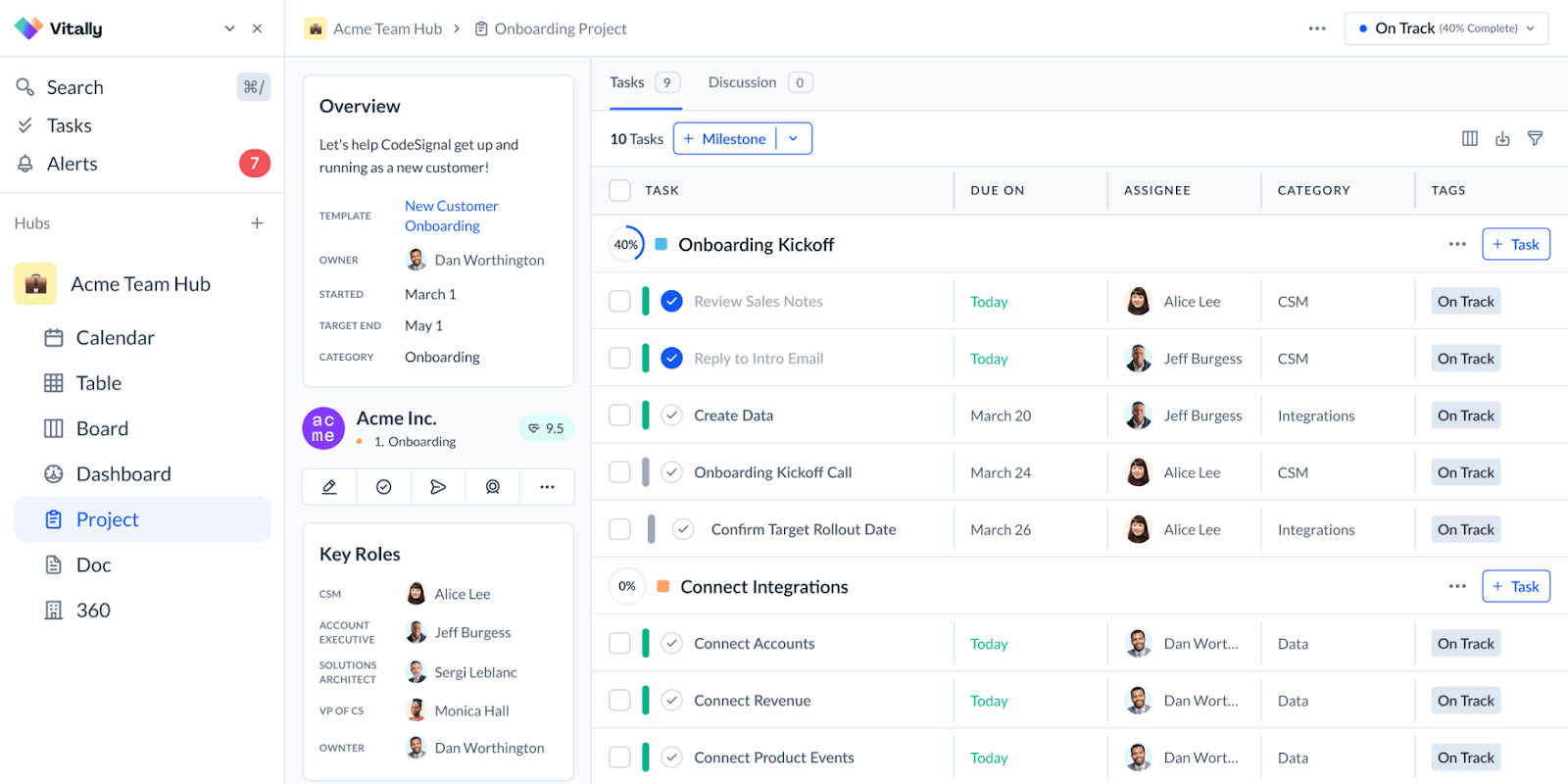
Task: Open On Track status dropdown
Action: pyautogui.click(x=1446, y=28)
